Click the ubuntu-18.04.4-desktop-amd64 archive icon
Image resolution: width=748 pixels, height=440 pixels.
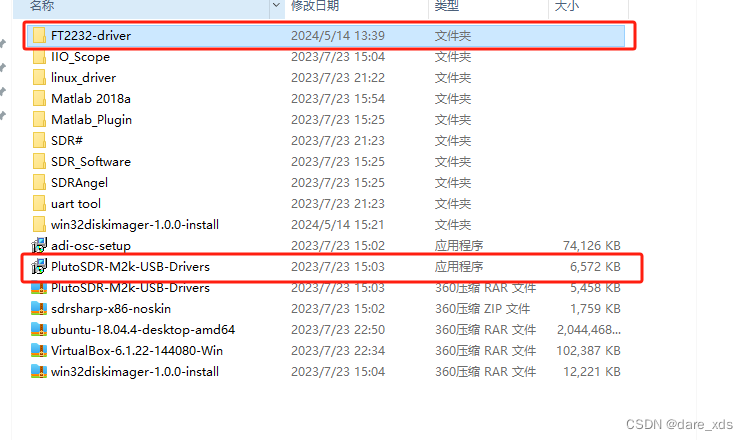click(39, 330)
